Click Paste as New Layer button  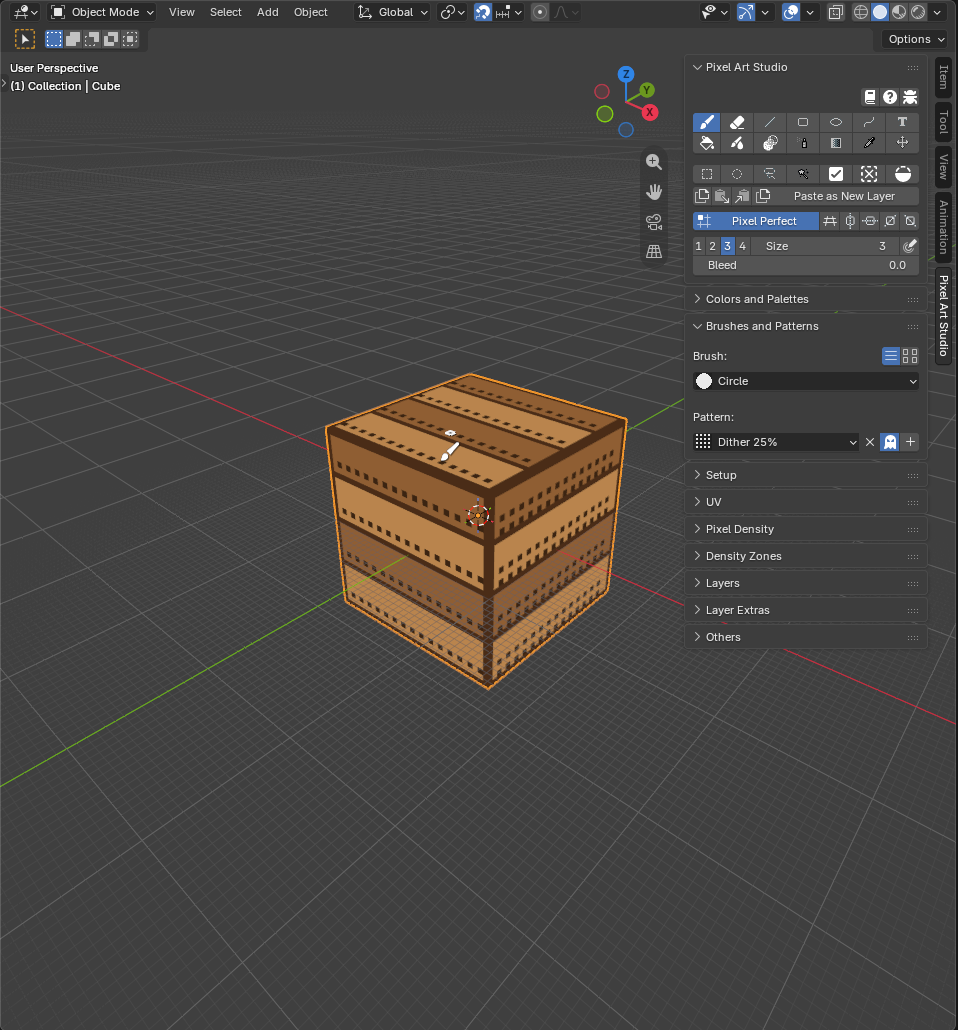tap(844, 196)
